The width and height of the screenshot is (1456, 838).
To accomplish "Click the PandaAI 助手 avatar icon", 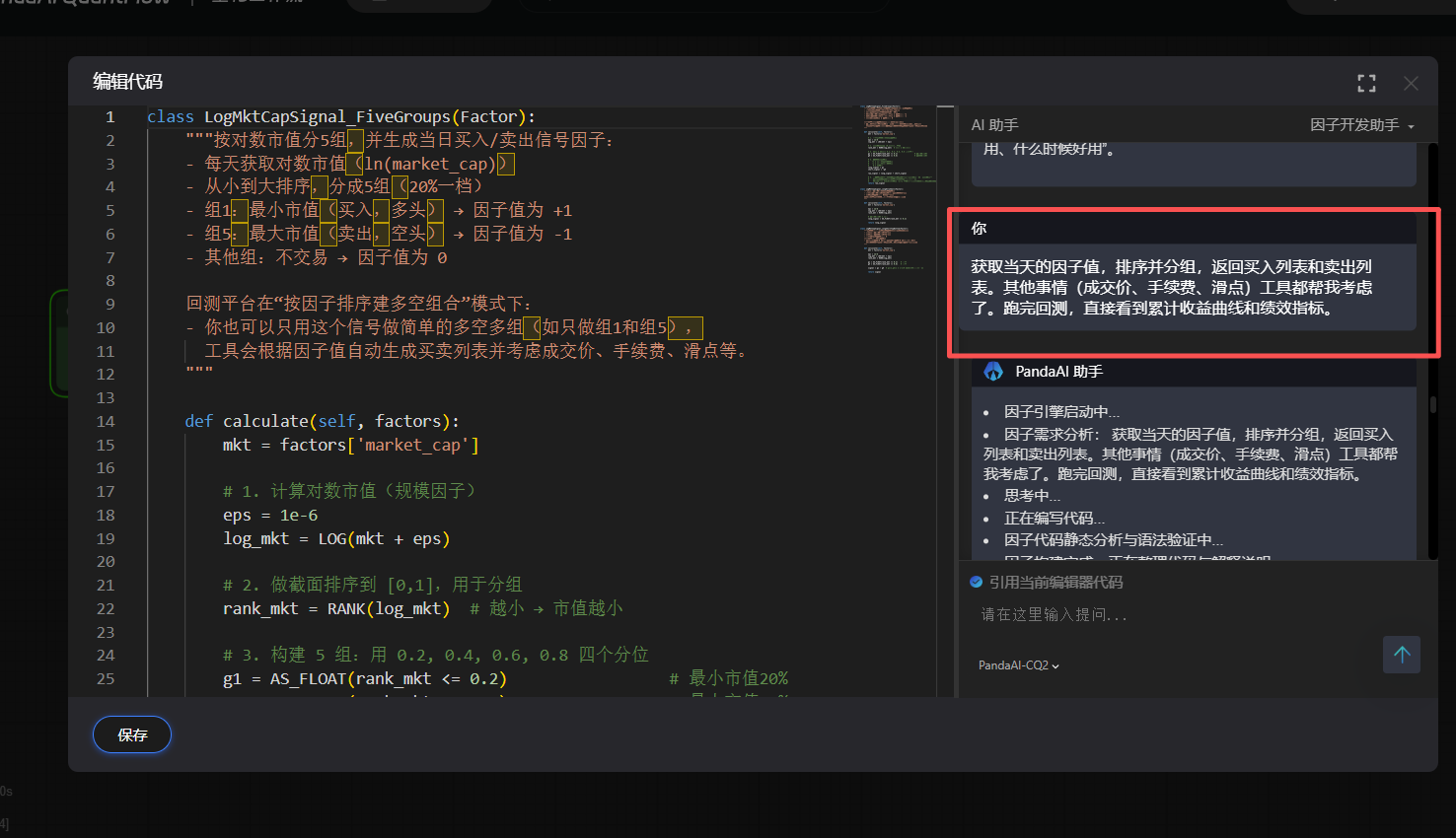I will pyautogui.click(x=993, y=372).
